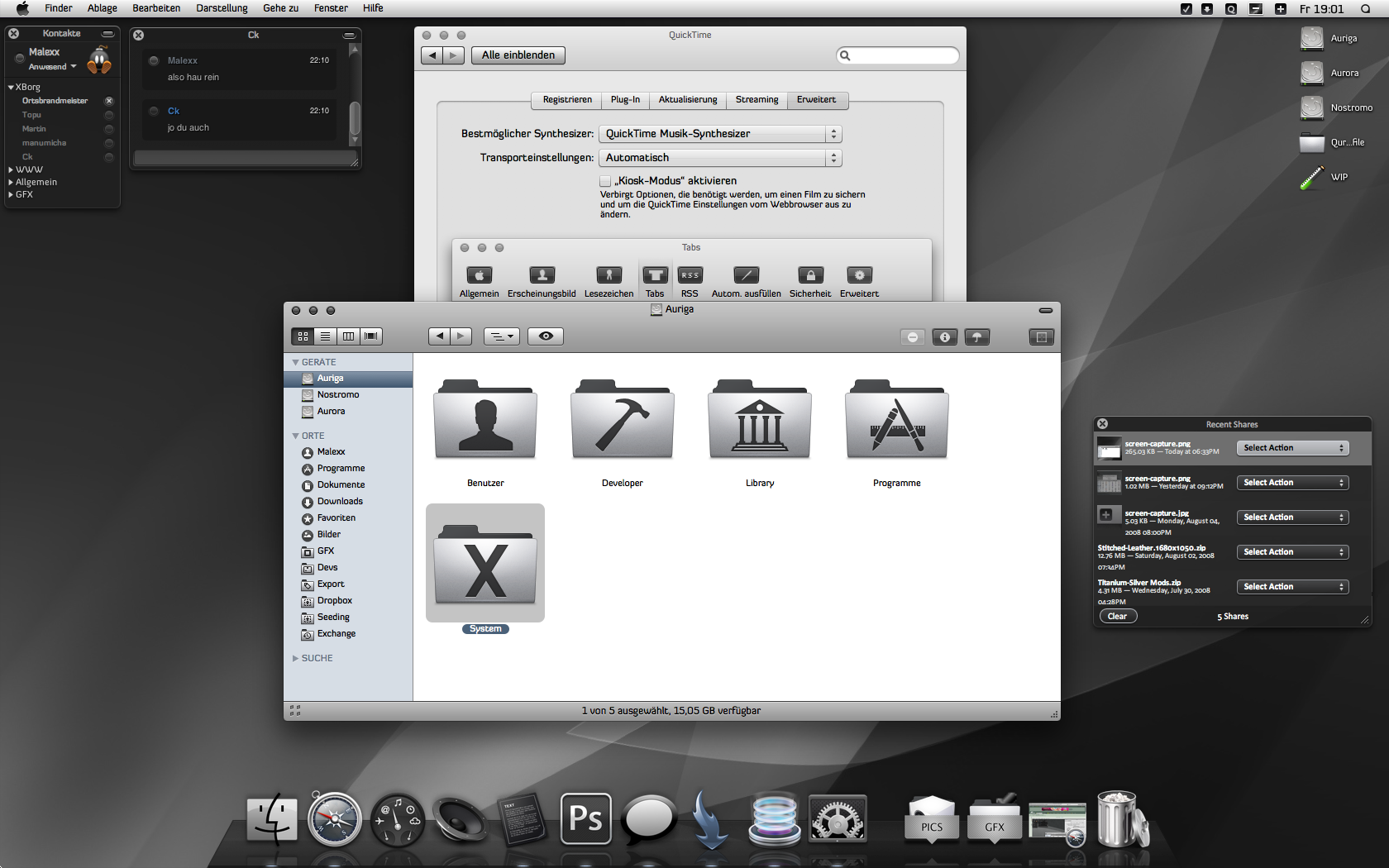This screenshot has height=868, width=1389.
Task: Enable the Kiosk-Modus checkbox
Action: click(605, 181)
